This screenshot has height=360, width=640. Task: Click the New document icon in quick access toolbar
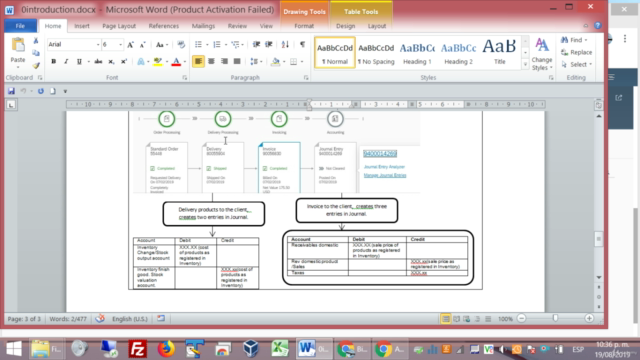[53, 91]
